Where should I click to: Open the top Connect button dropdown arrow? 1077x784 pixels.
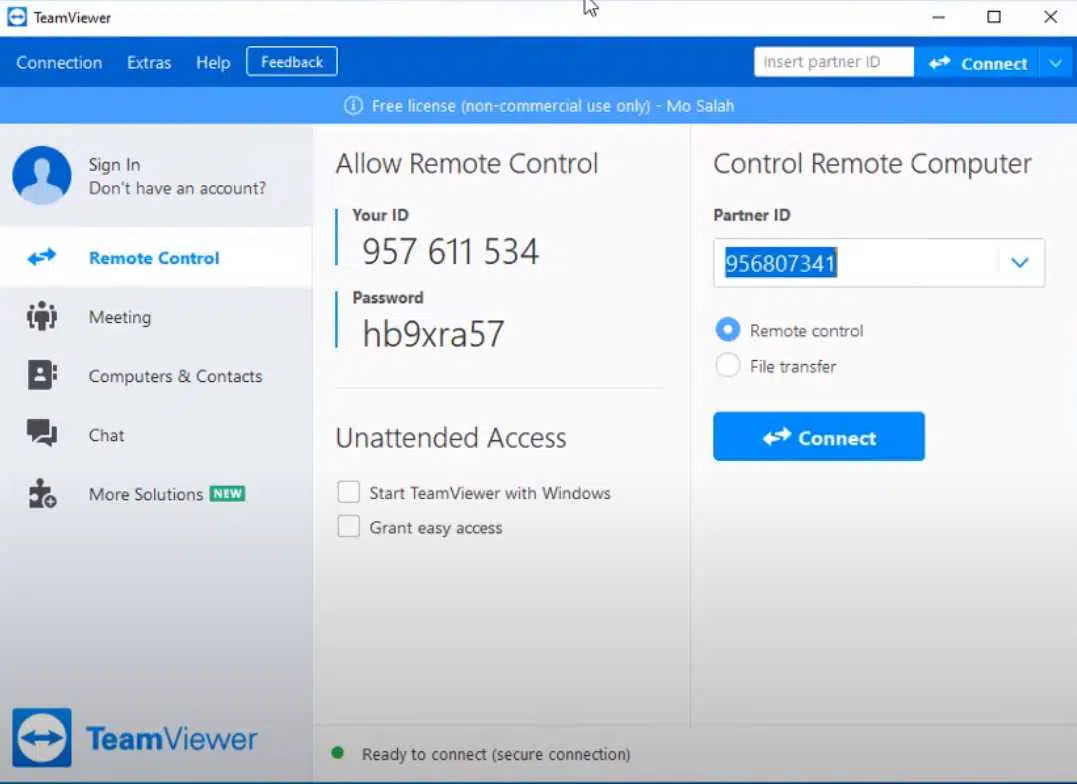(x=1056, y=63)
